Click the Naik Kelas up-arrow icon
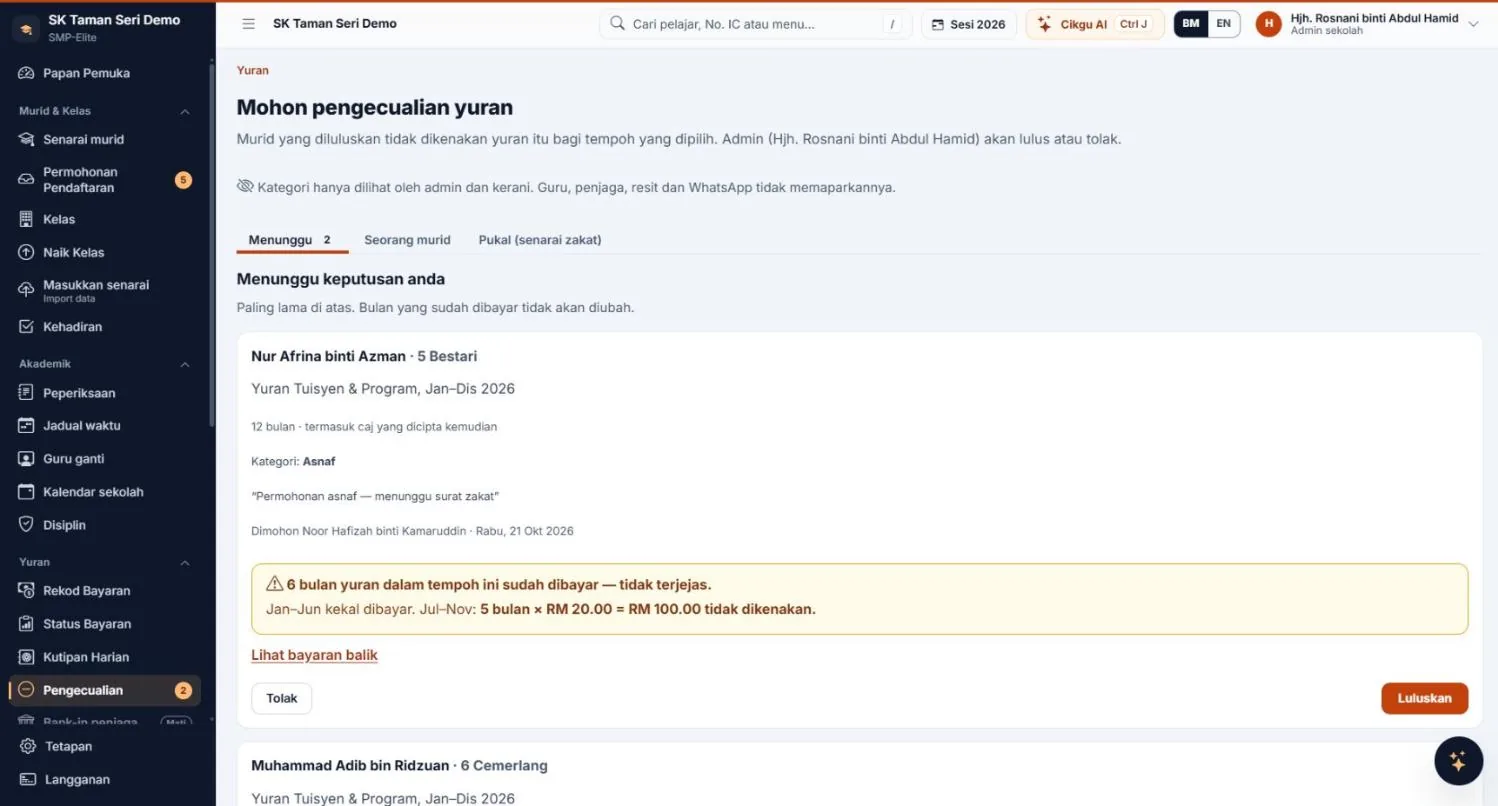 pyautogui.click(x=26, y=252)
